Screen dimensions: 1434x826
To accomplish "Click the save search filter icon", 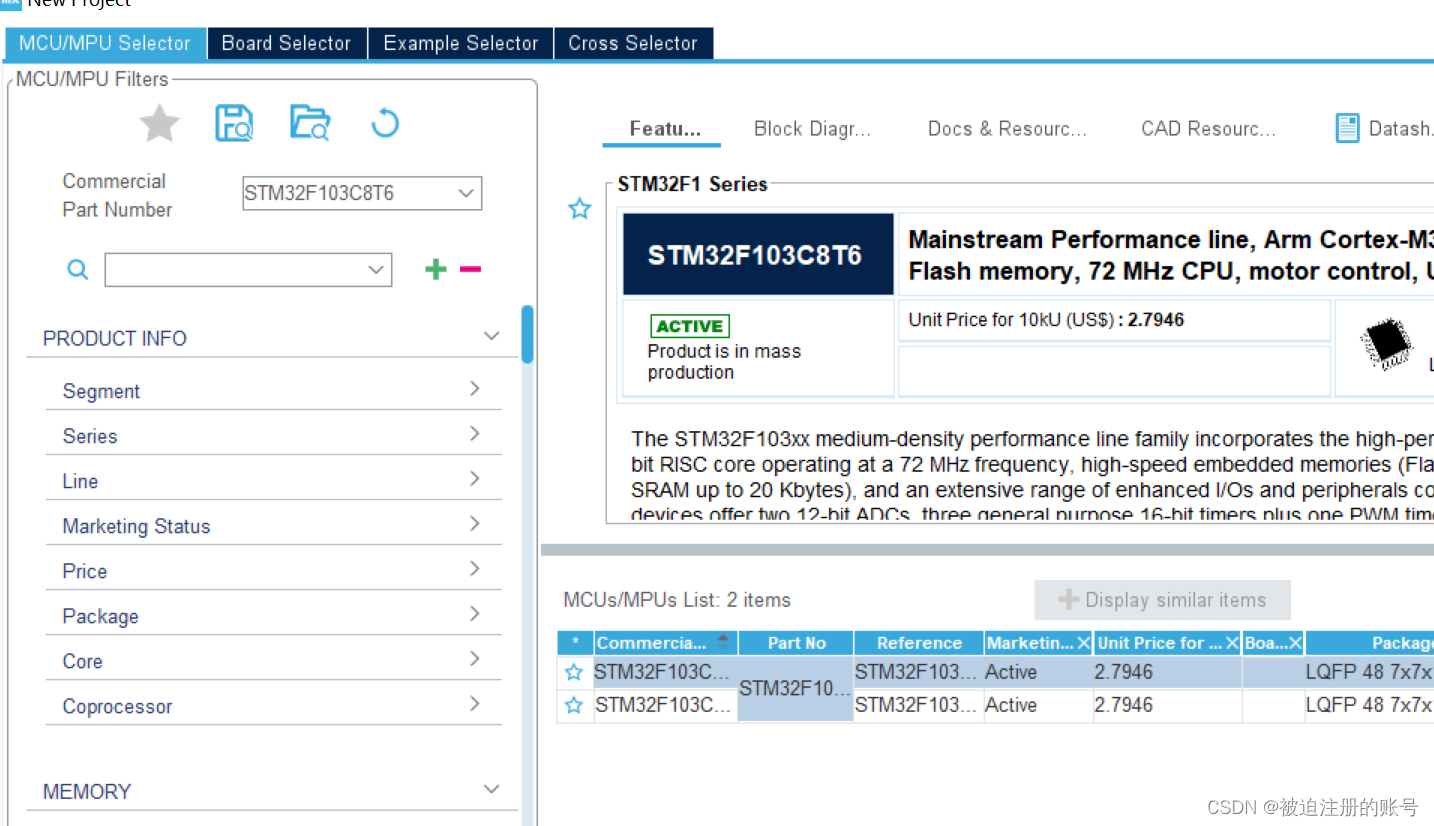I will click(x=234, y=123).
